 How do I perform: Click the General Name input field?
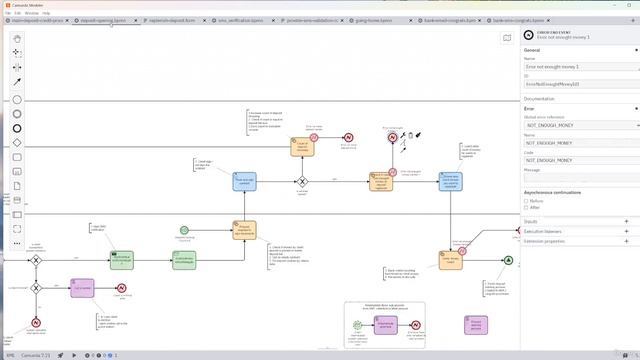coord(582,67)
